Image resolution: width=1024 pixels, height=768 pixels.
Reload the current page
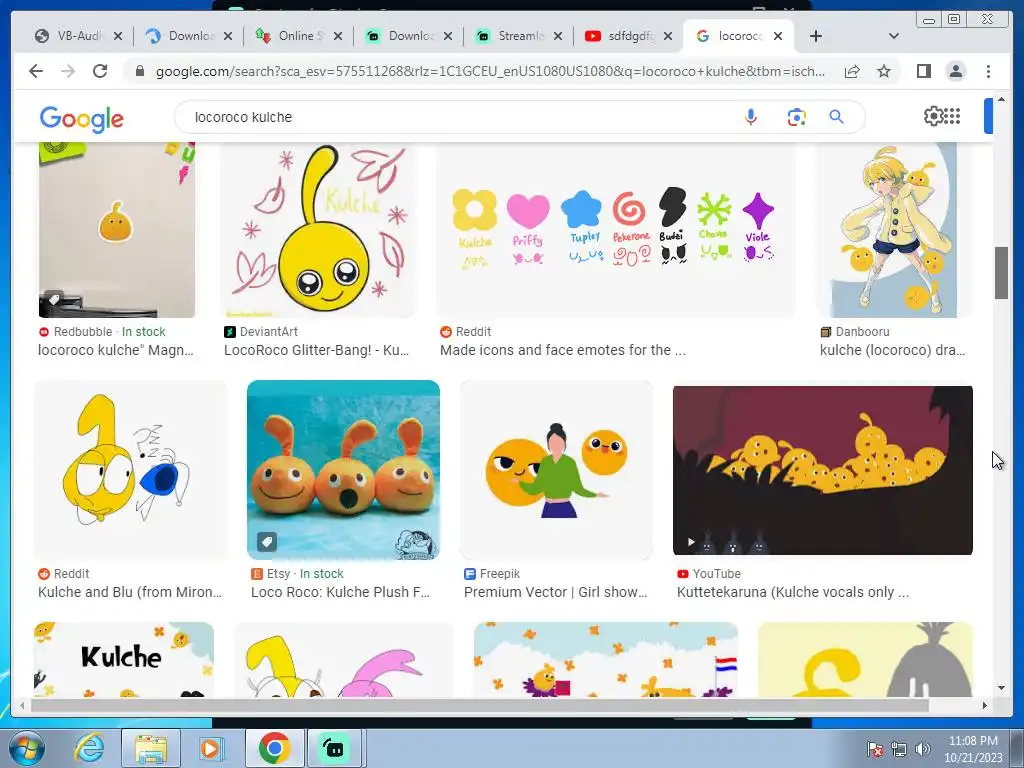coord(100,71)
